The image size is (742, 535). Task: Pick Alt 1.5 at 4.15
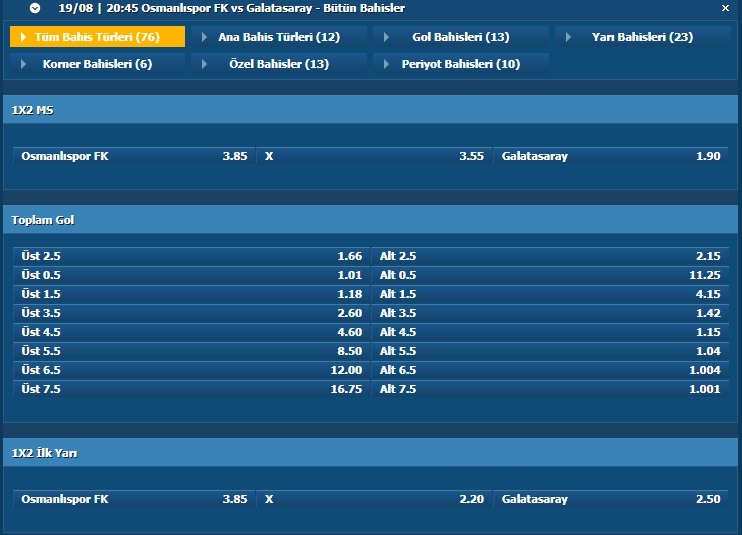(x=550, y=294)
